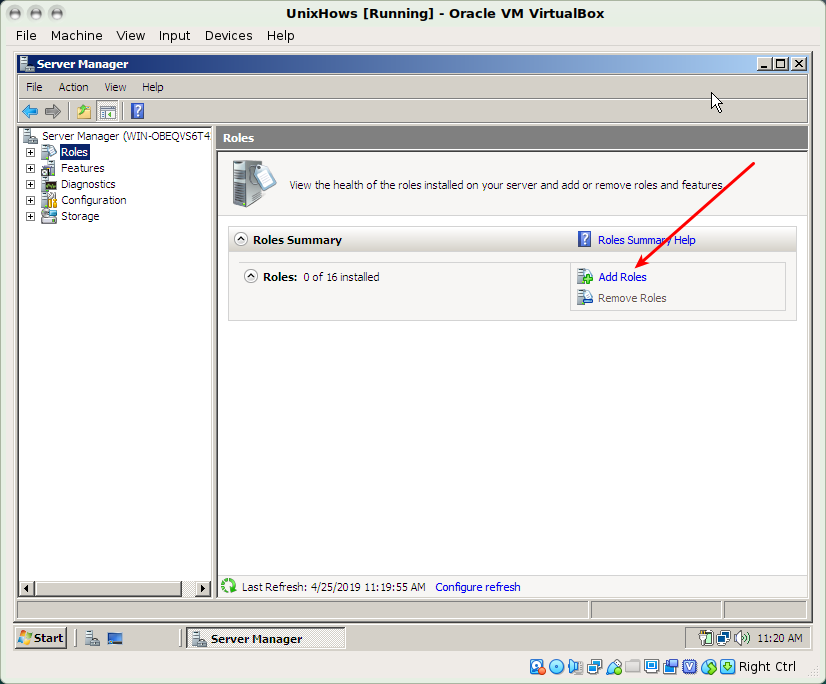
Task: Click the Show Desktop quick launch icon
Action: click(x=115, y=638)
